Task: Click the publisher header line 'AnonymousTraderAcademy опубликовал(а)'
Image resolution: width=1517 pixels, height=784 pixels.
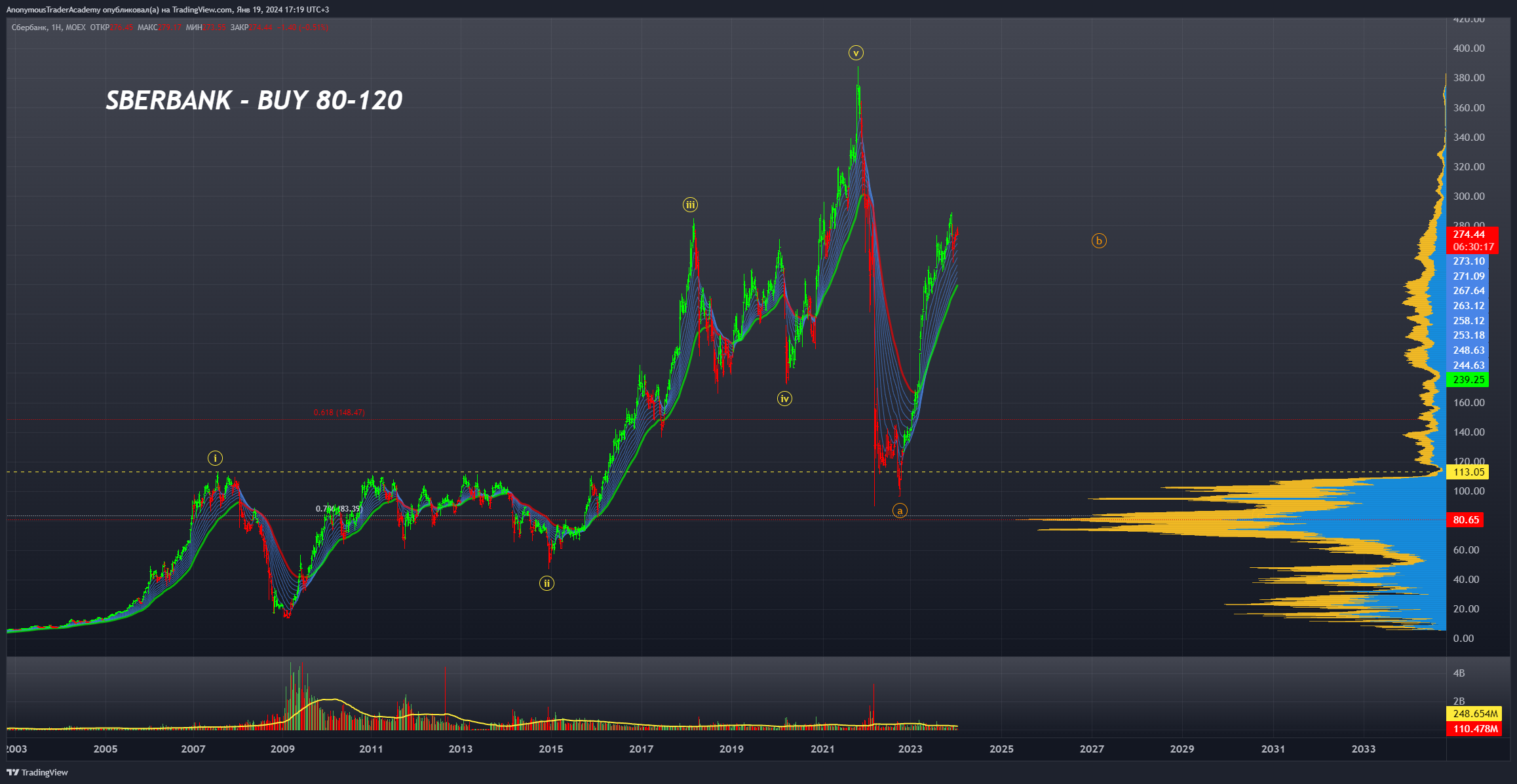Action: pos(83,10)
